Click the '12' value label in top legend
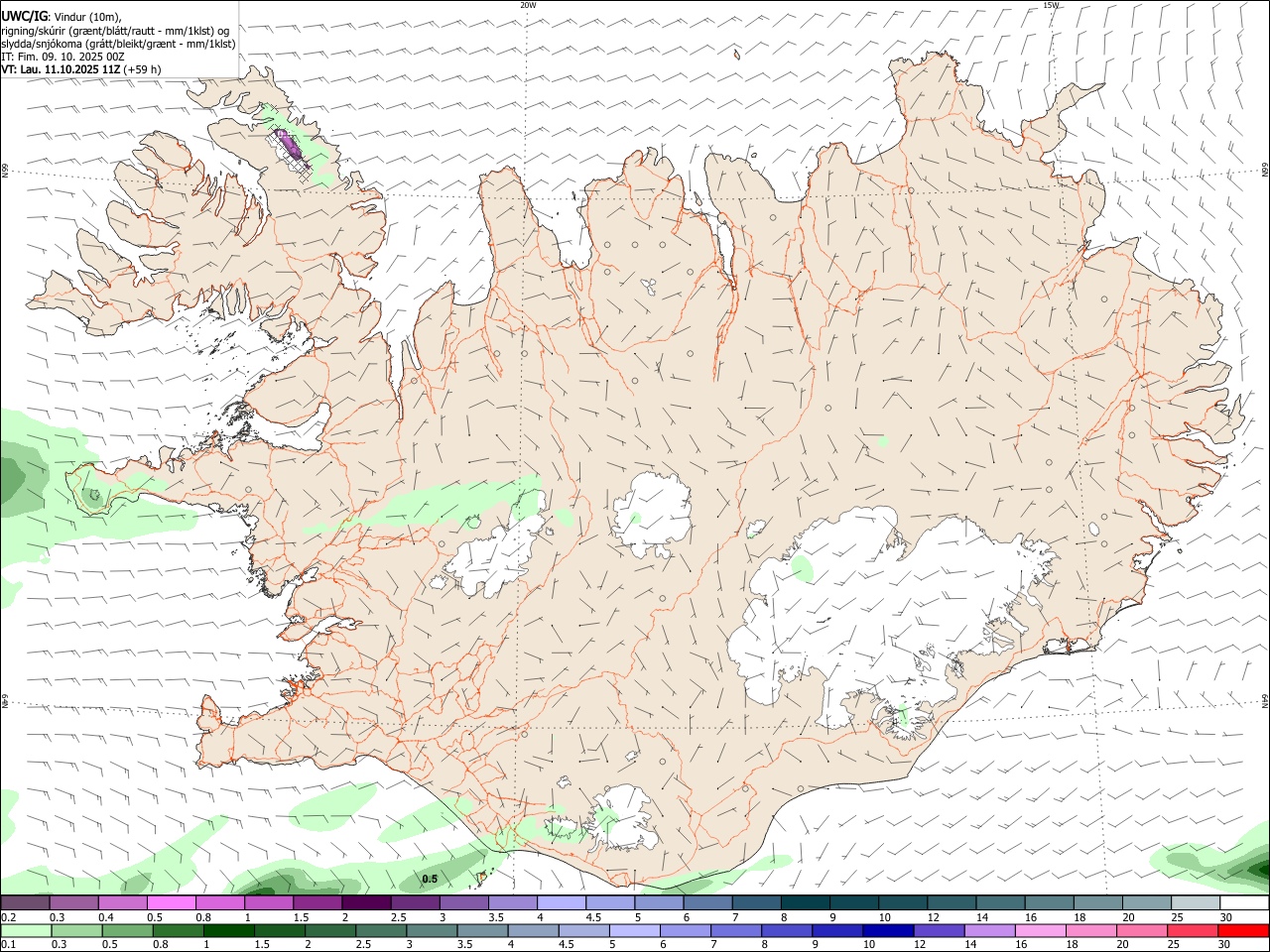The height and width of the screenshot is (952, 1270). [x=933, y=917]
